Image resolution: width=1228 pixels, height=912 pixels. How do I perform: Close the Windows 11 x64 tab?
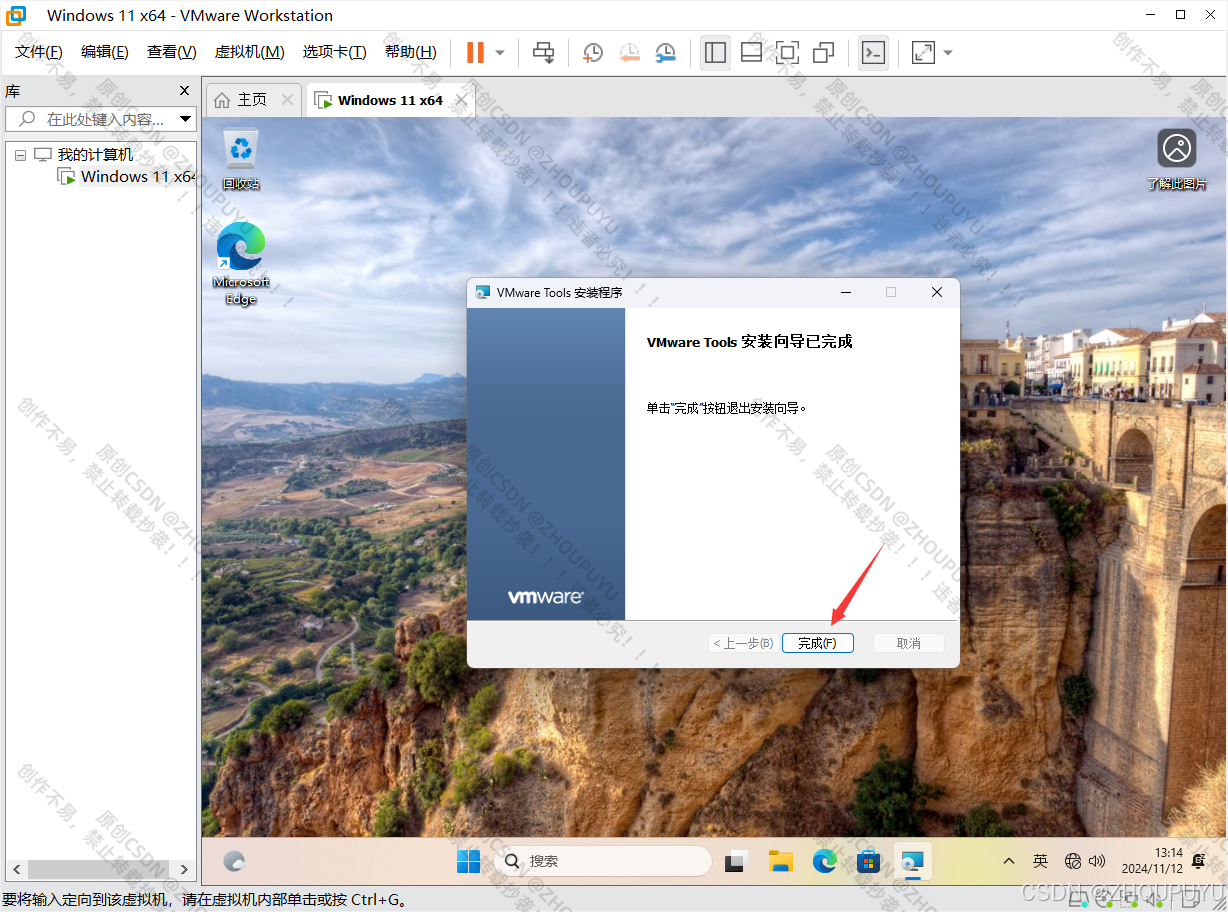462,100
